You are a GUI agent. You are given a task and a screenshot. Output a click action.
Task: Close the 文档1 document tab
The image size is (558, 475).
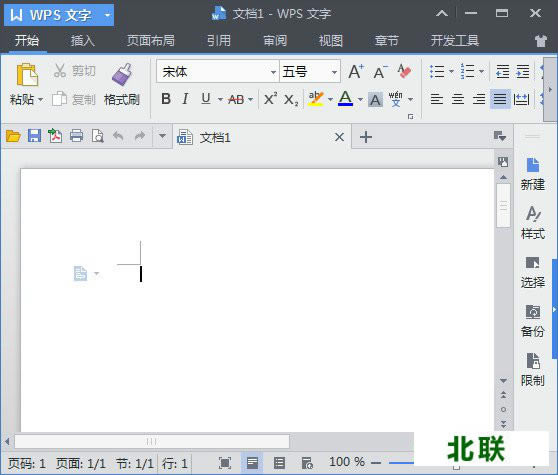point(339,137)
